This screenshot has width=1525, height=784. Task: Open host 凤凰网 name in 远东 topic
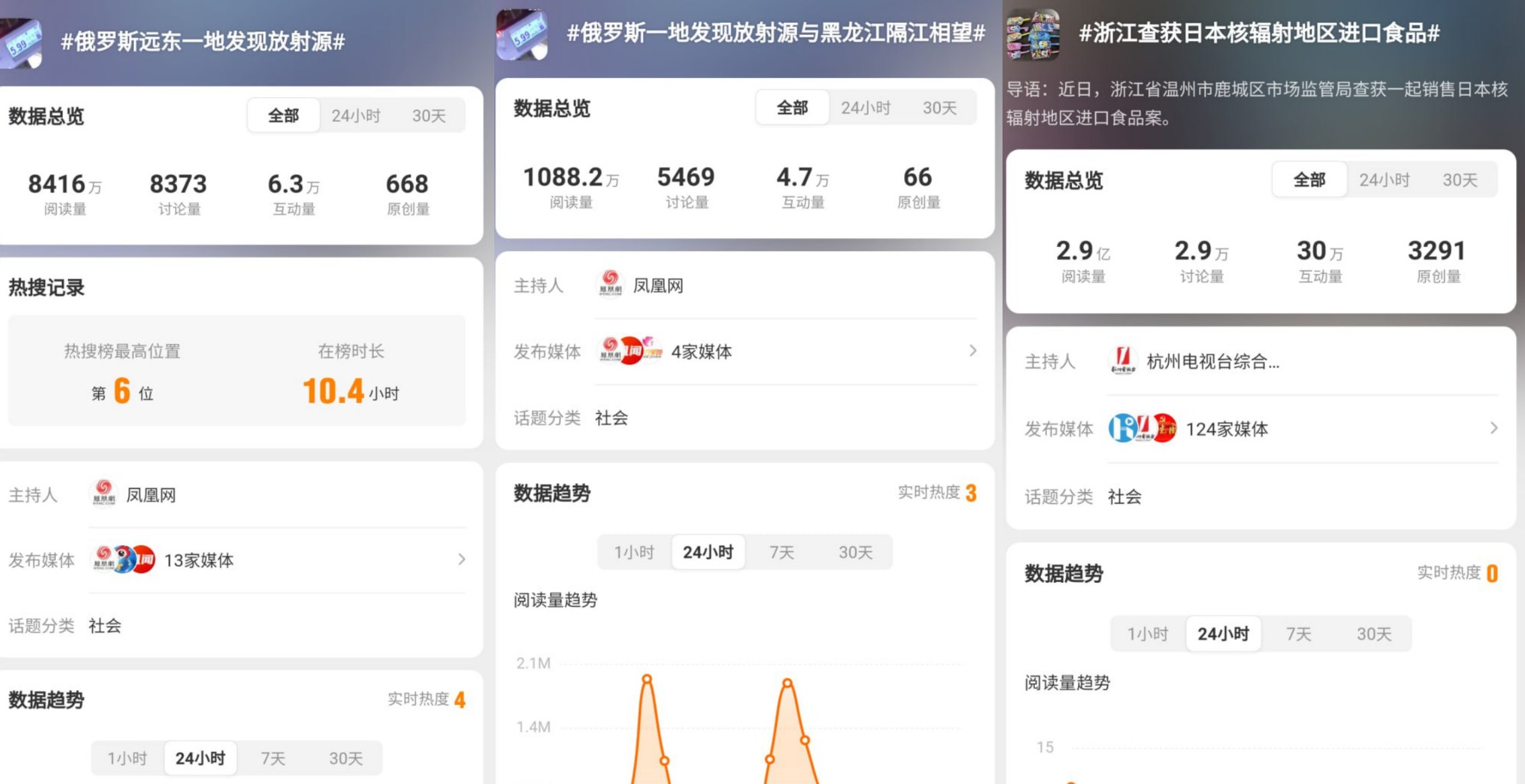pyautogui.click(x=151, y=495)
